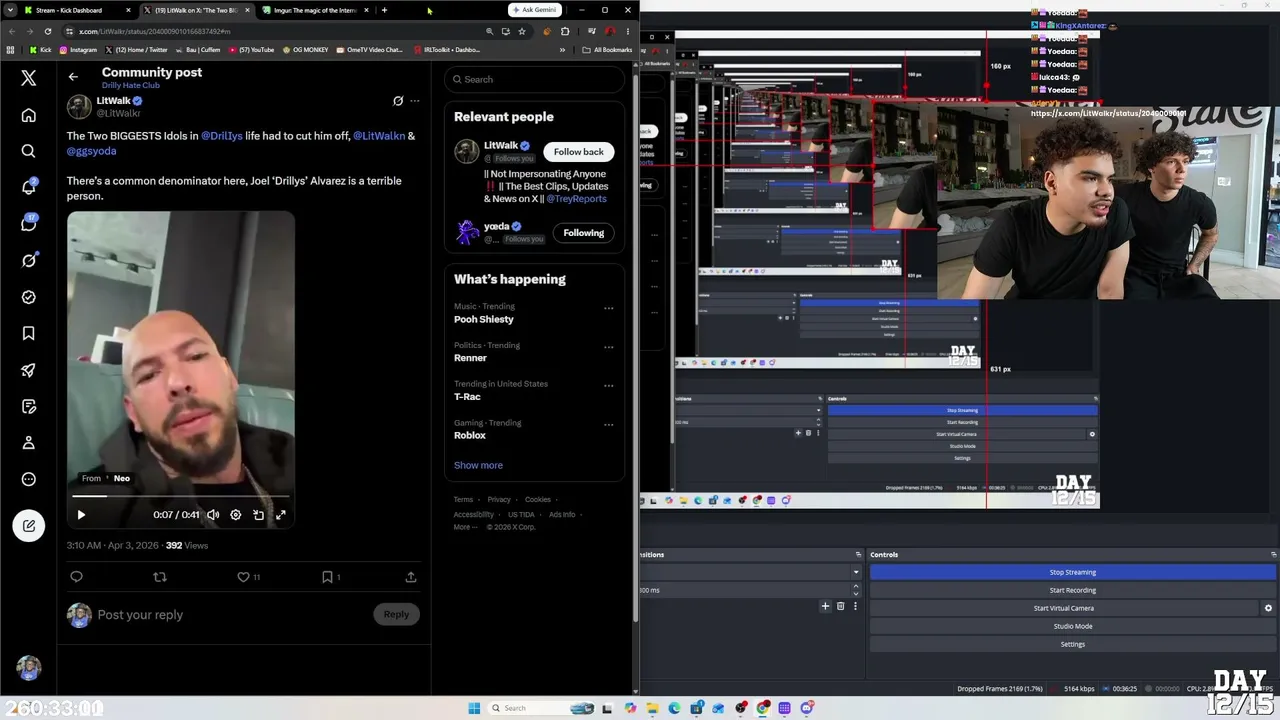Click the reply speech-bubble icon under the post
The width and height of the screenshot is (1280, 720).
click(x=76, y=577)
